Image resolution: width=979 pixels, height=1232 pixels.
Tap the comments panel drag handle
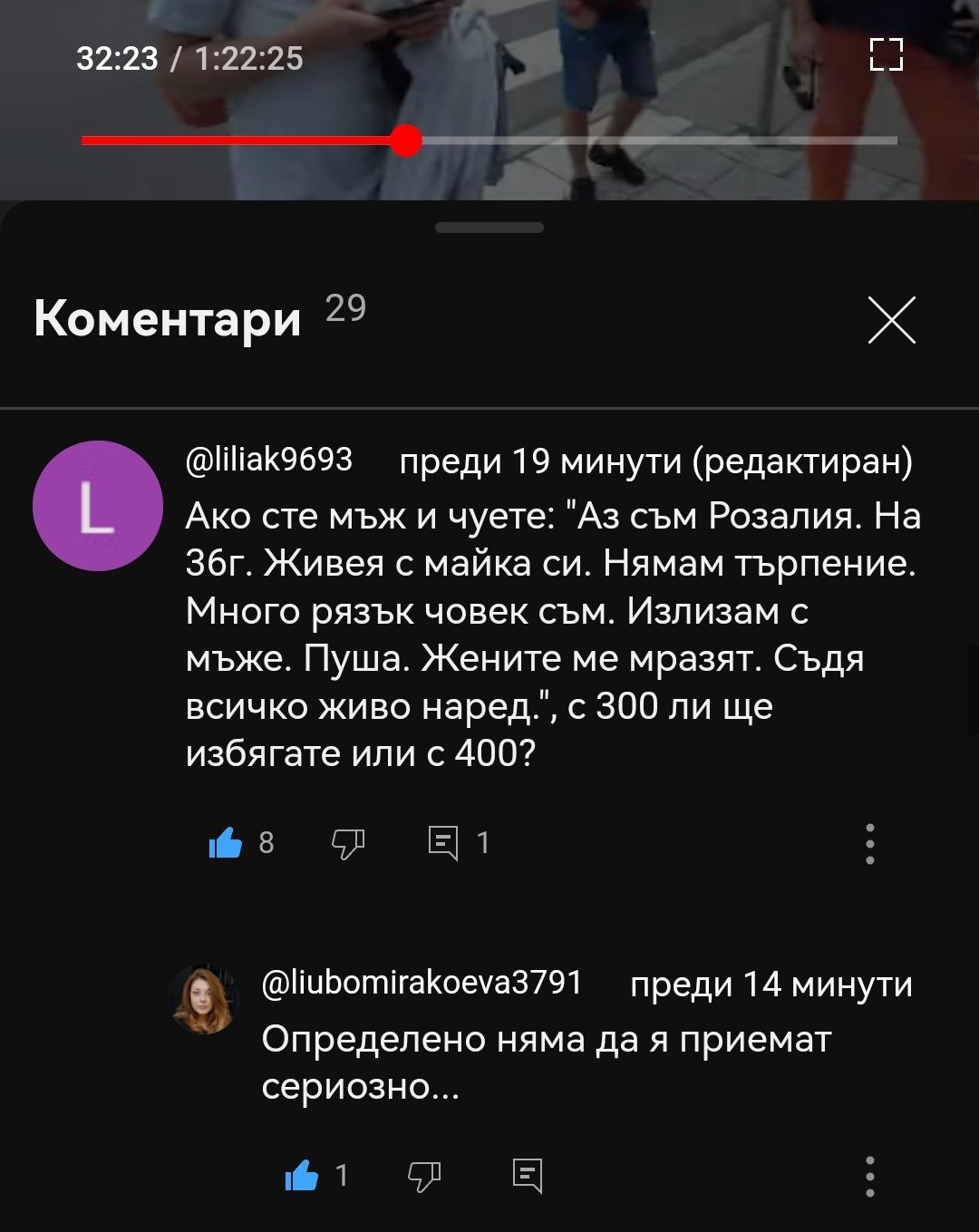(489, 228)
